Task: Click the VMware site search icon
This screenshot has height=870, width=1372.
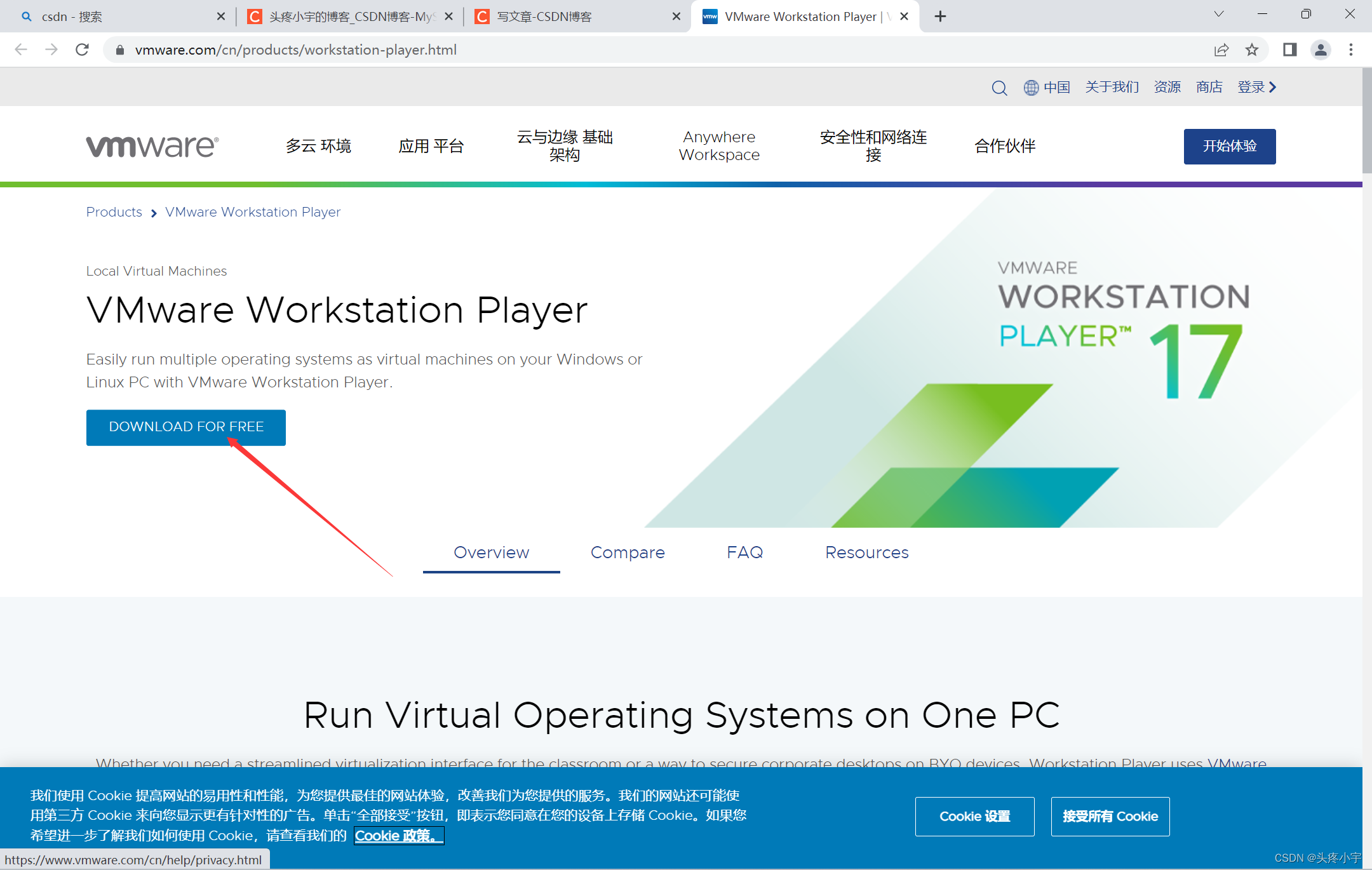Action: coord(999,88)
